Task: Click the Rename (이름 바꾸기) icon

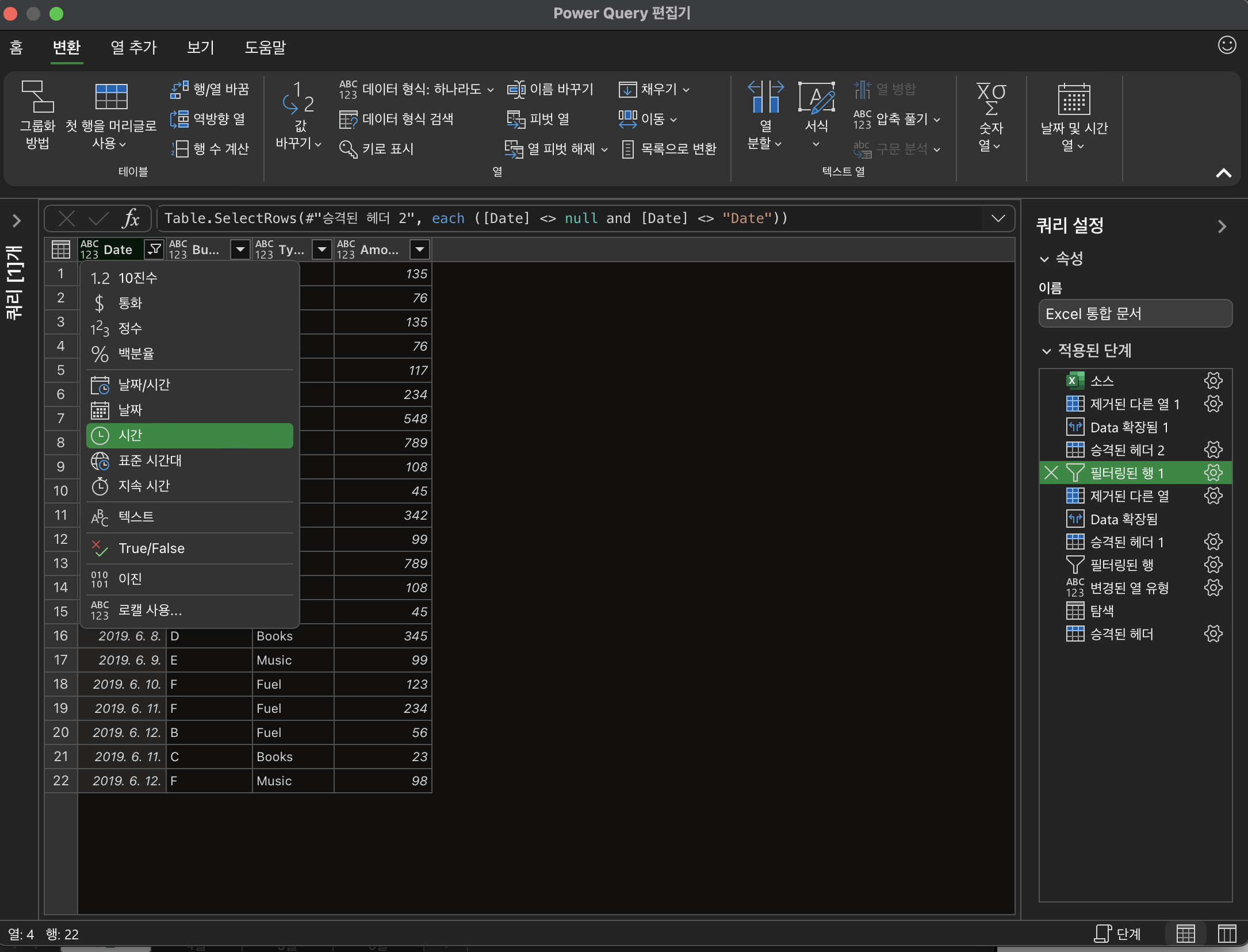Action: [x=516, y=89]
